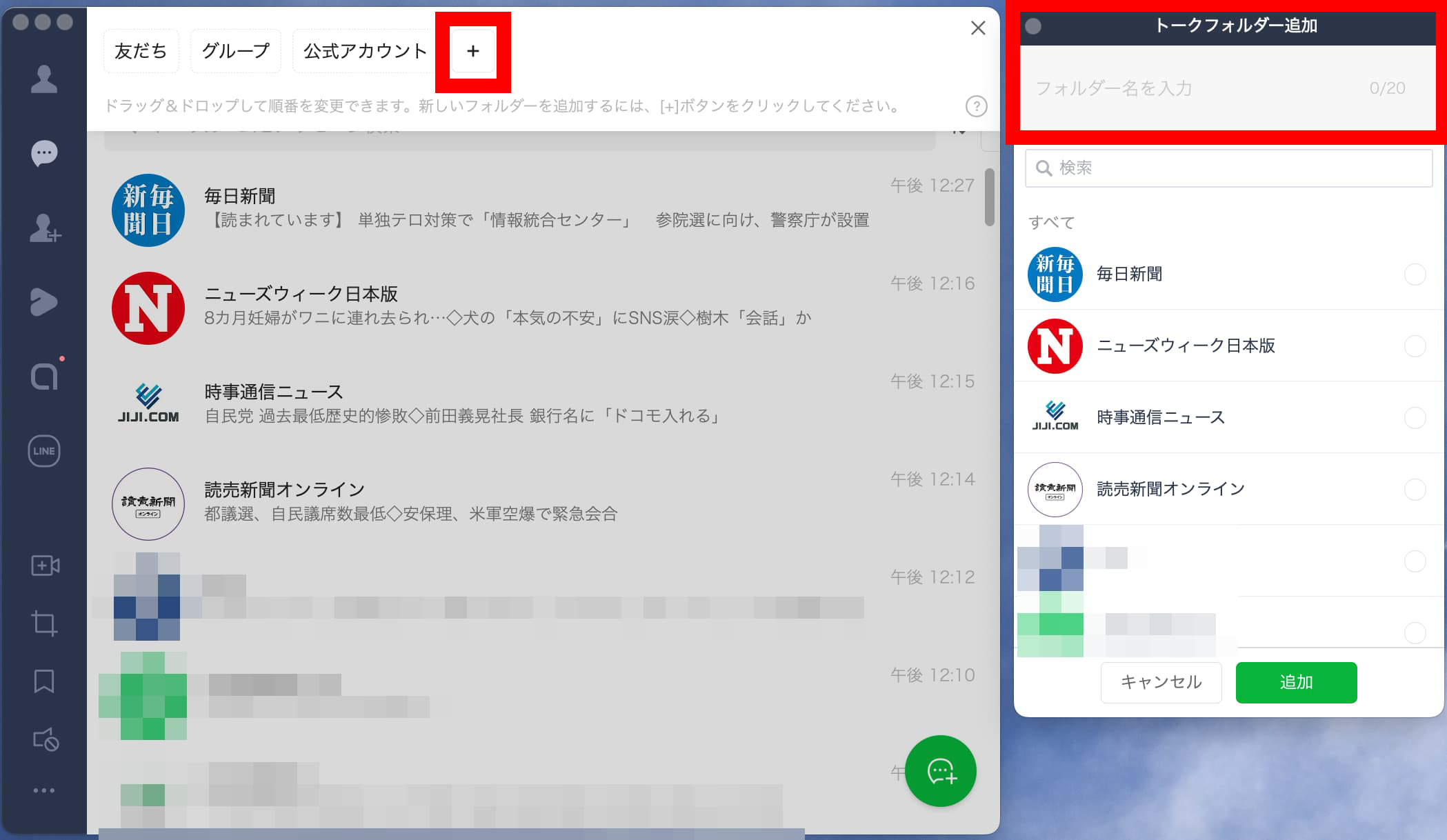Click green new chat floating button
1447x840 pixels.
point(941,771)
